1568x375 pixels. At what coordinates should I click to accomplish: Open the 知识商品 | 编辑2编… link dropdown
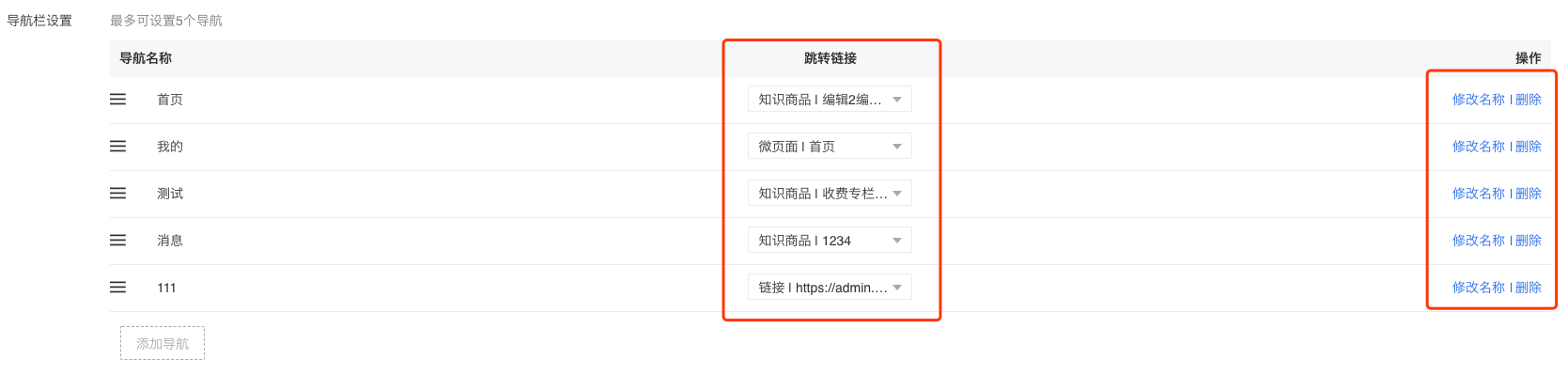pyautogui.click(x=830, y=99)
